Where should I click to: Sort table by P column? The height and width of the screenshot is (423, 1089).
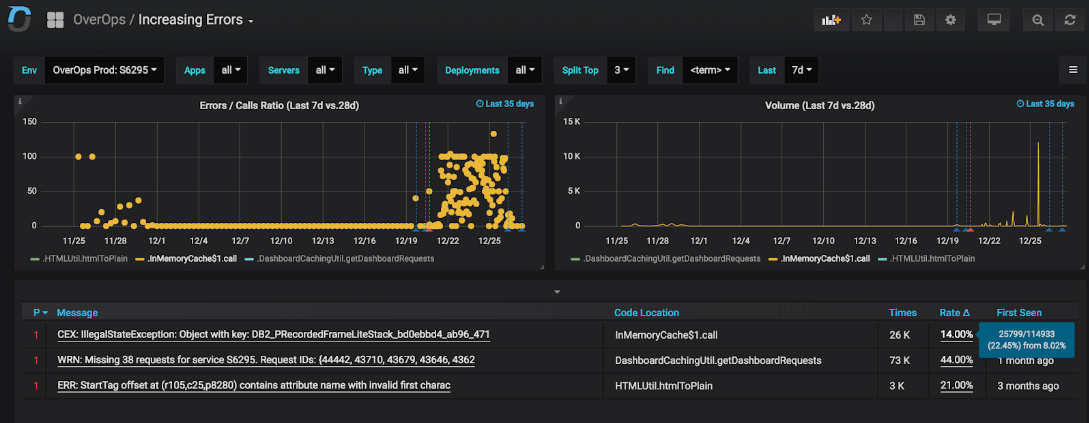40,313
